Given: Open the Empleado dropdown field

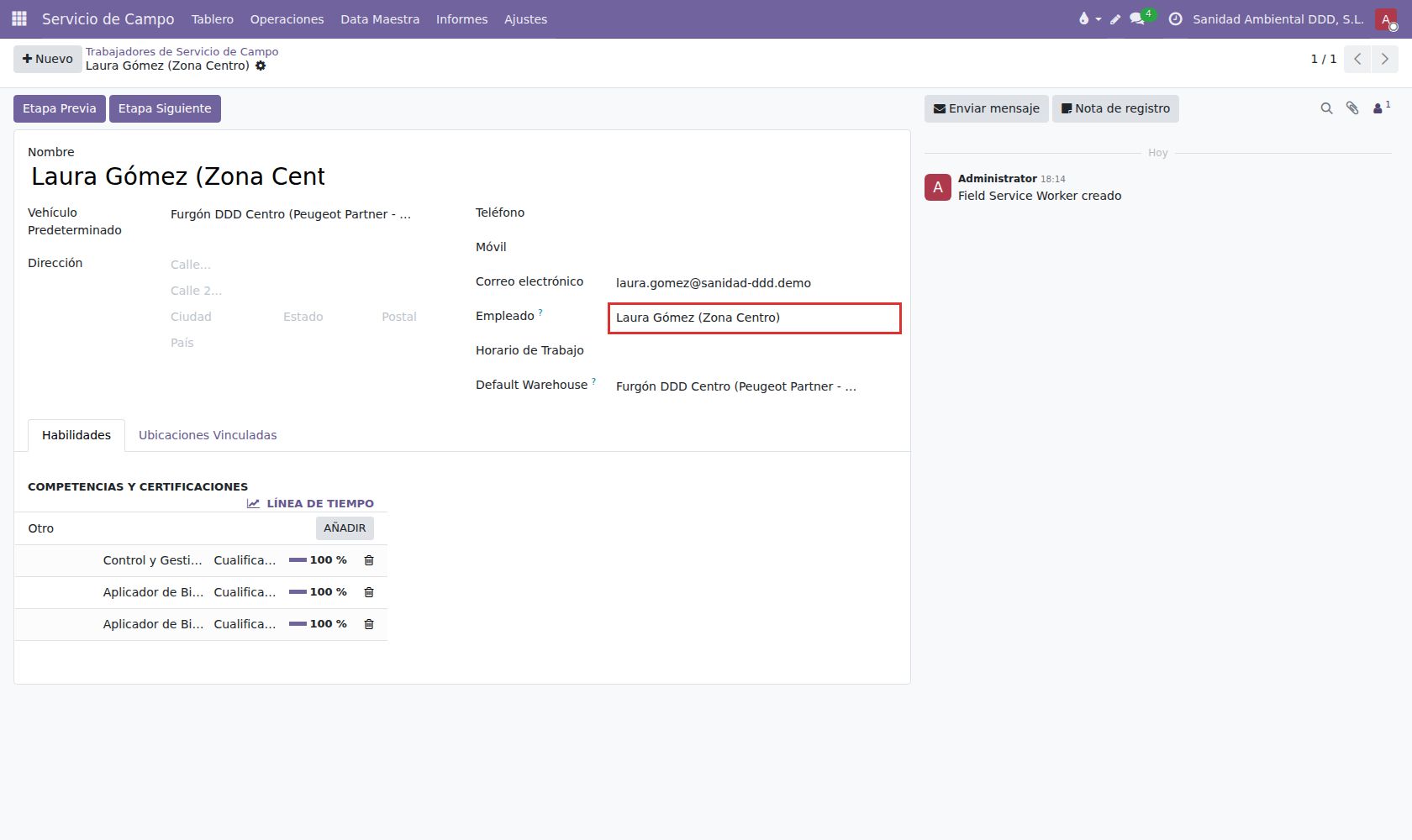Looking at the screenshot, I should coord(755,318).
